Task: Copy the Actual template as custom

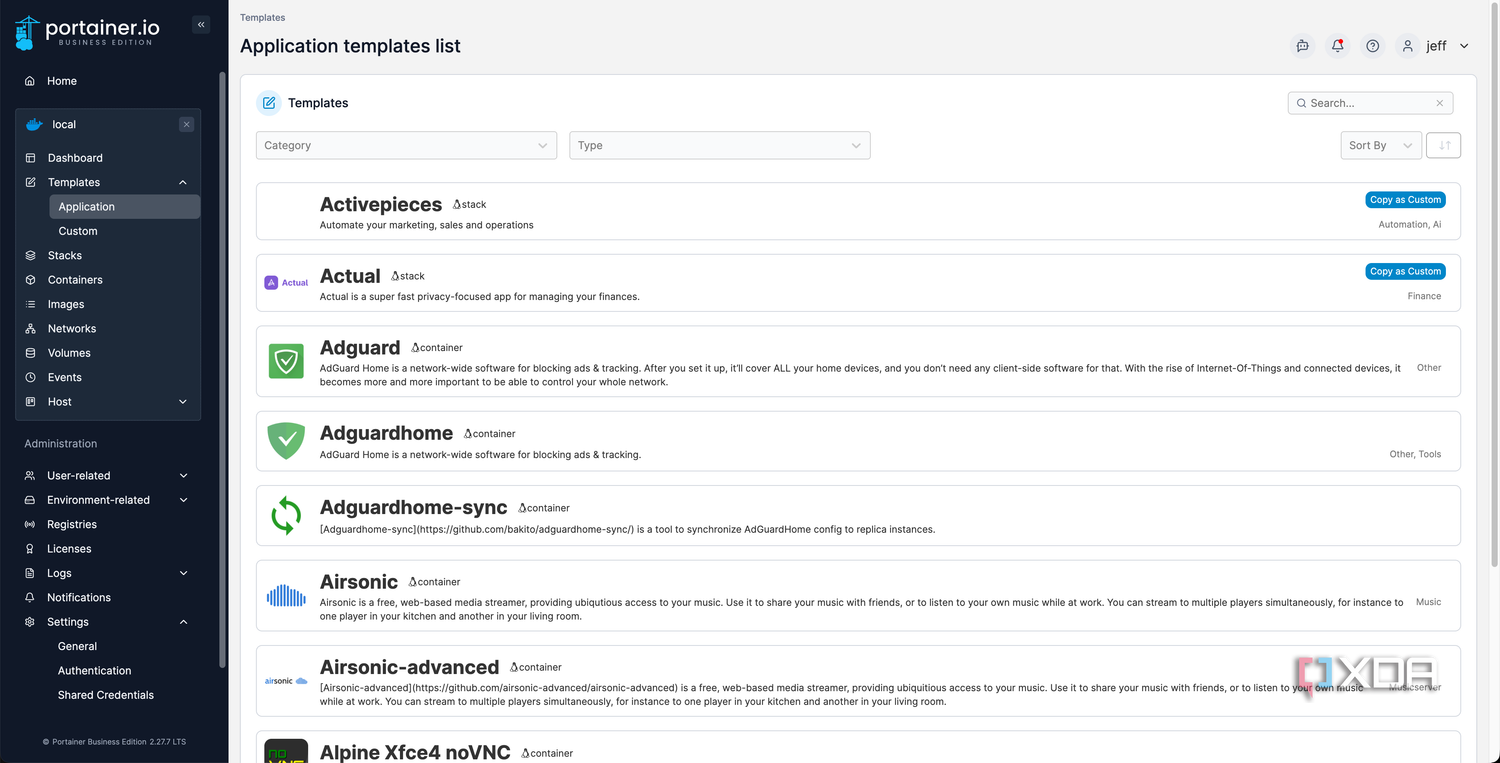Action: [1405, 271]
